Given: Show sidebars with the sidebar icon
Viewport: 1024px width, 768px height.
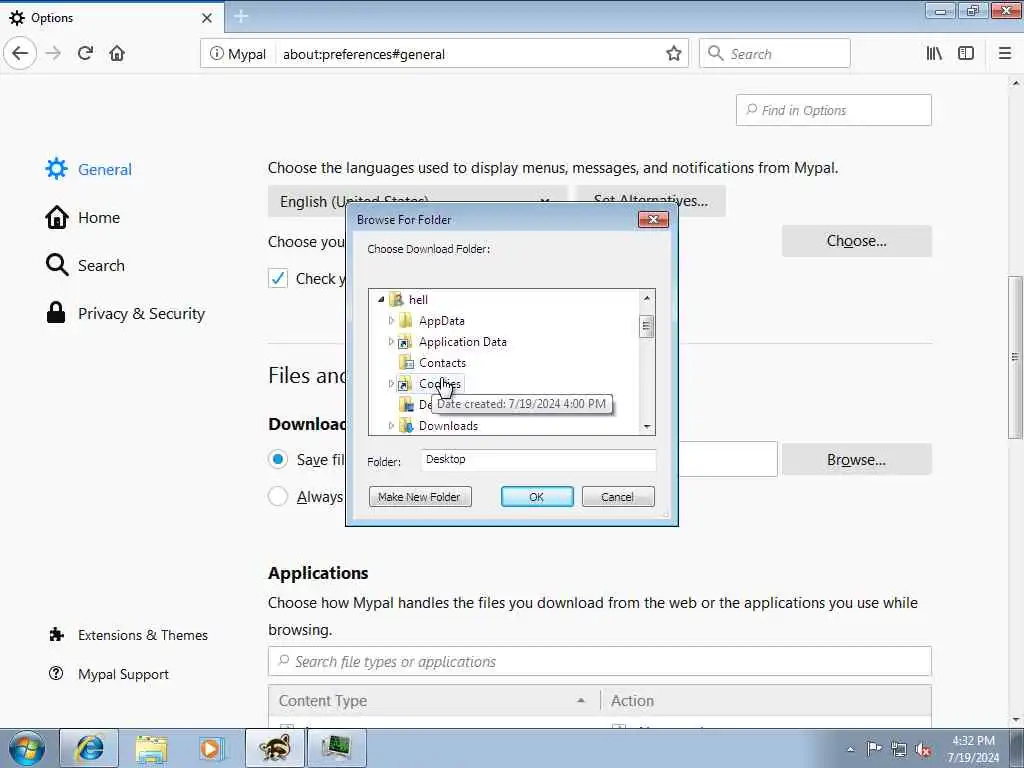Looking at the screenshot, I should point(966,54).
